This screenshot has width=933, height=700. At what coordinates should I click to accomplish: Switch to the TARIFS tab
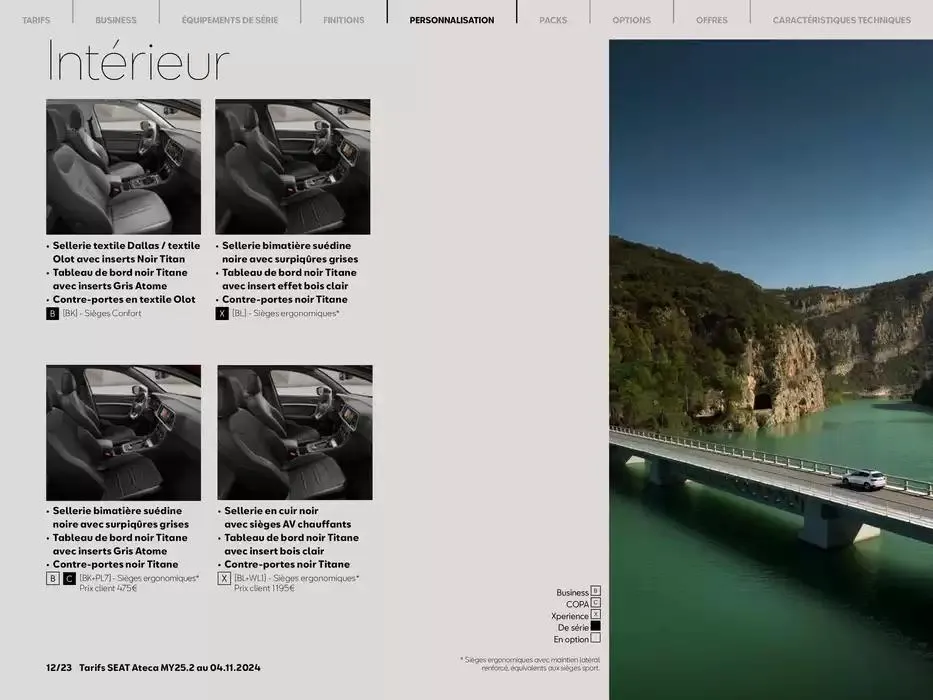pyautogui.click(x=36, y=18)
